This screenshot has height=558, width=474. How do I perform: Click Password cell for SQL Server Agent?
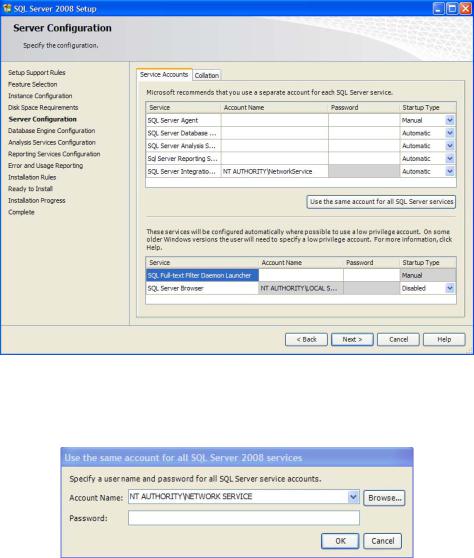coord(364,120)
